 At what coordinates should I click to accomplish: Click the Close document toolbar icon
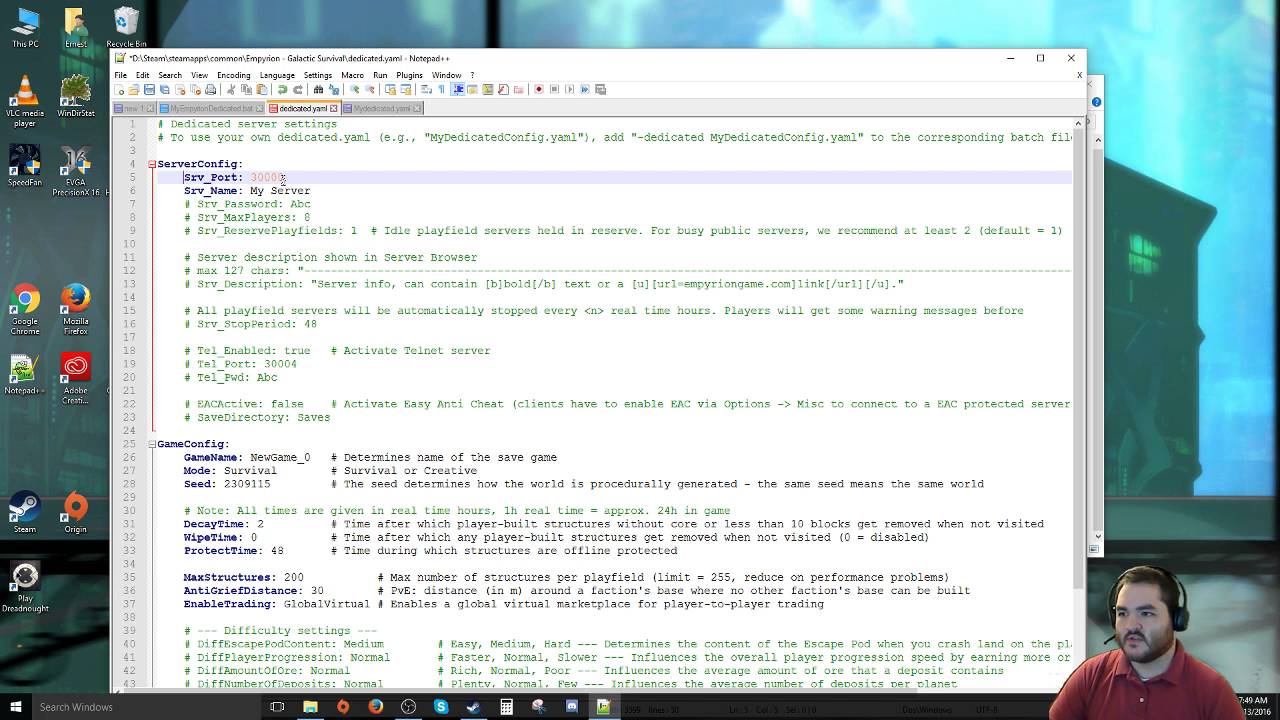click(180, 89)
